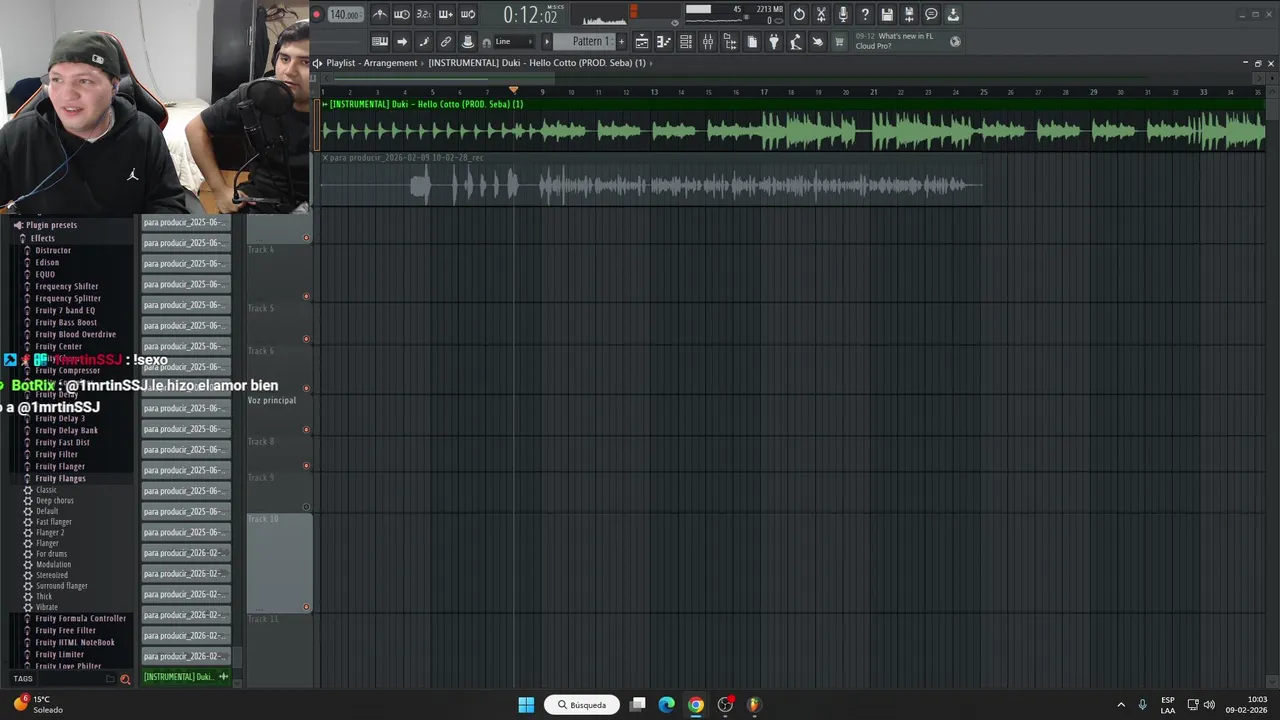Open the Mixer view icon
The height and width of the screenshot is (720, 1280).
pyautogui.click(x=708, y=41)
